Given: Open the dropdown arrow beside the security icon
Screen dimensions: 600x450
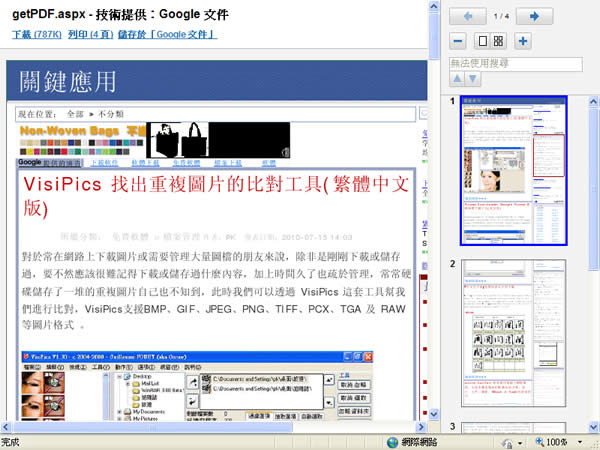Looking at the screenshot, I should coord(520,443).
